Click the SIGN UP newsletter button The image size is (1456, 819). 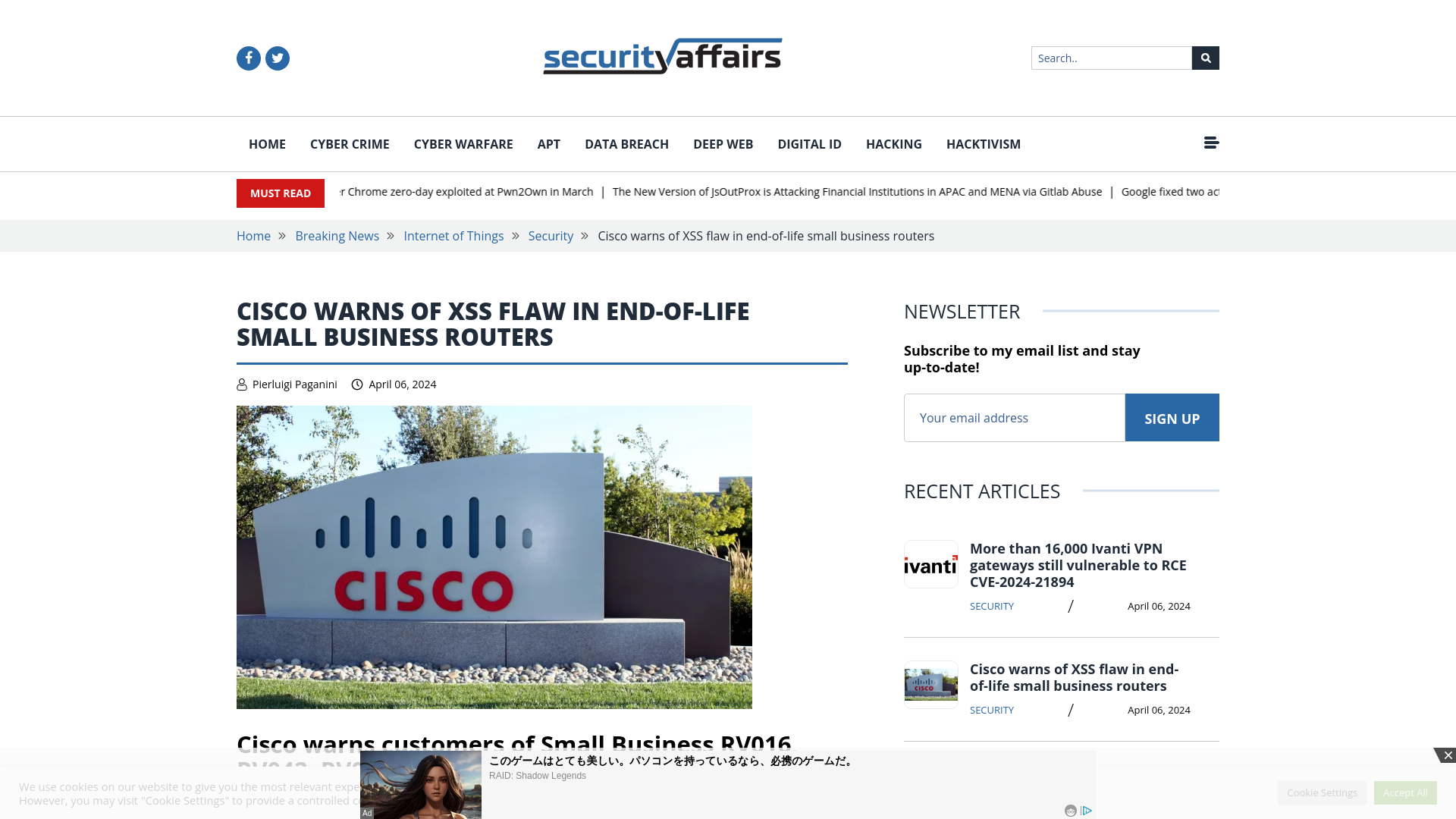1172,418
